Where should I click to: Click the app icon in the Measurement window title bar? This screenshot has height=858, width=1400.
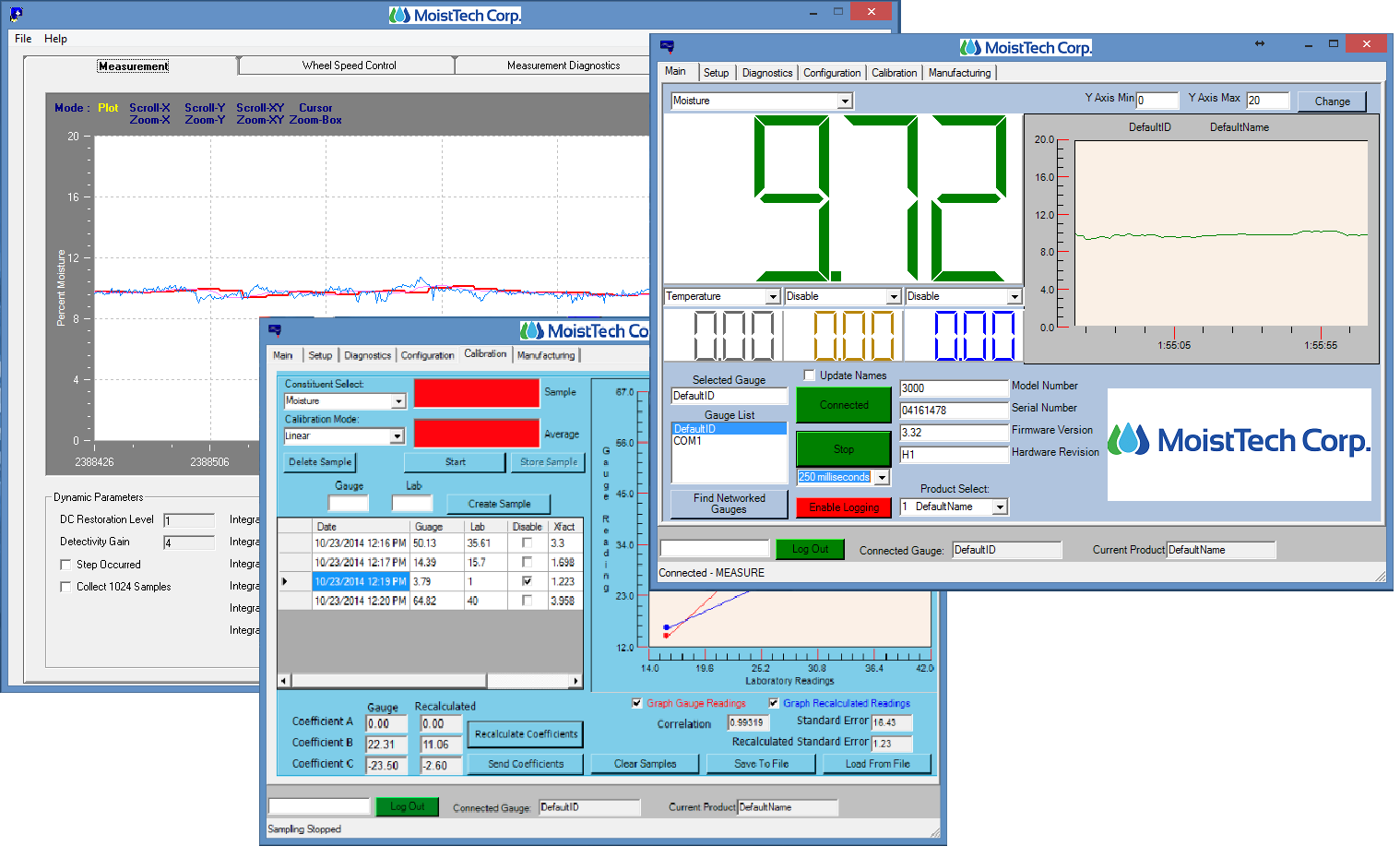point(16,14)
